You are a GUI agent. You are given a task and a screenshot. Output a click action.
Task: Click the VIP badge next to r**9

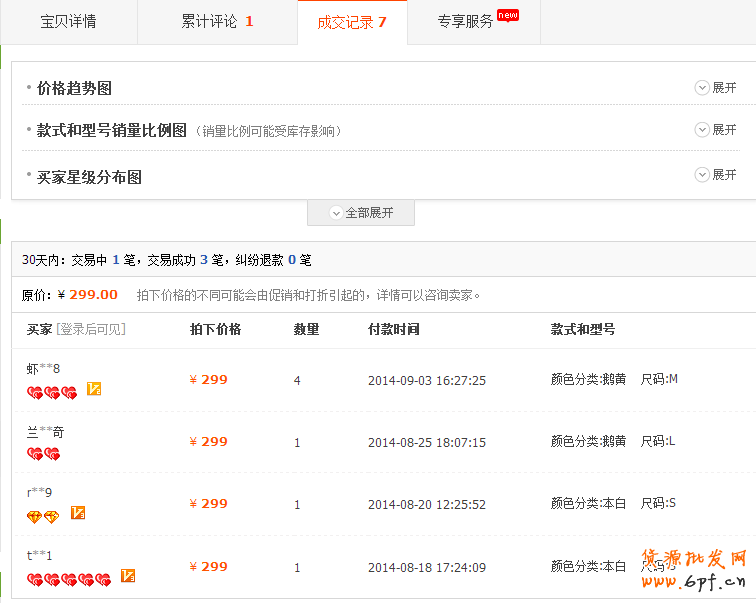pos(77,513)
